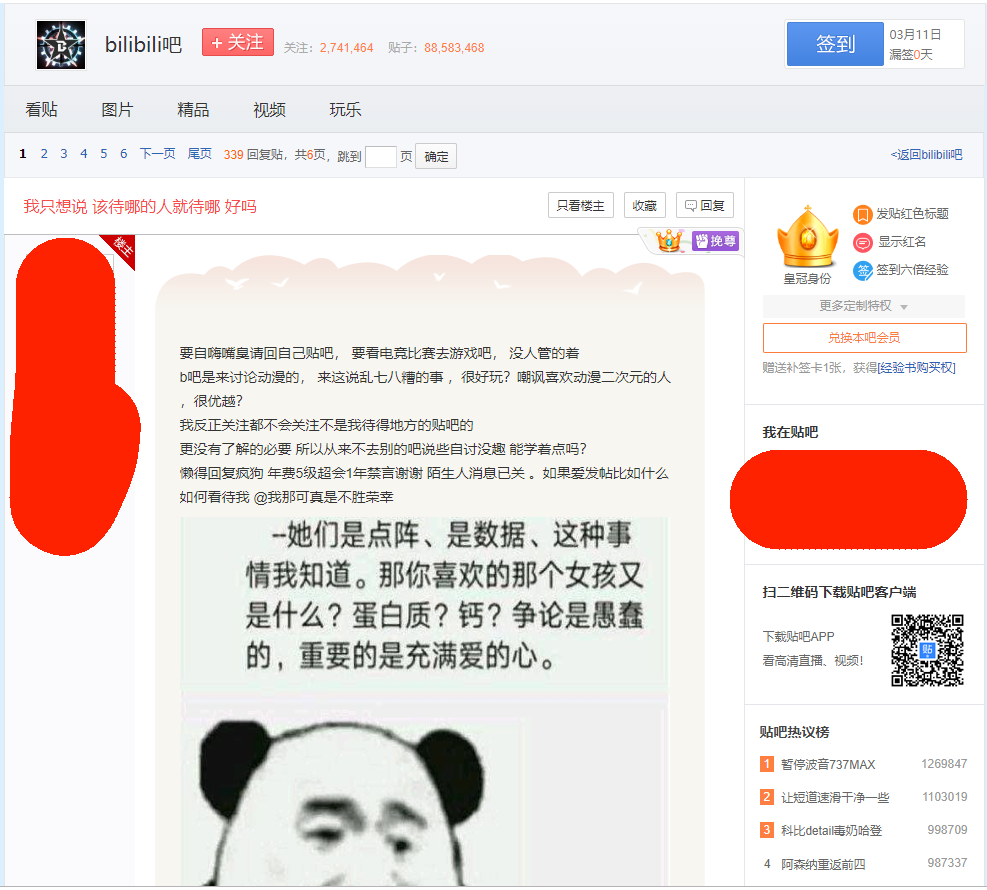The height and width of the screenshot is (890, 987).
Task: Click the QR code for Tieba app
Action: tap(927, 650)
